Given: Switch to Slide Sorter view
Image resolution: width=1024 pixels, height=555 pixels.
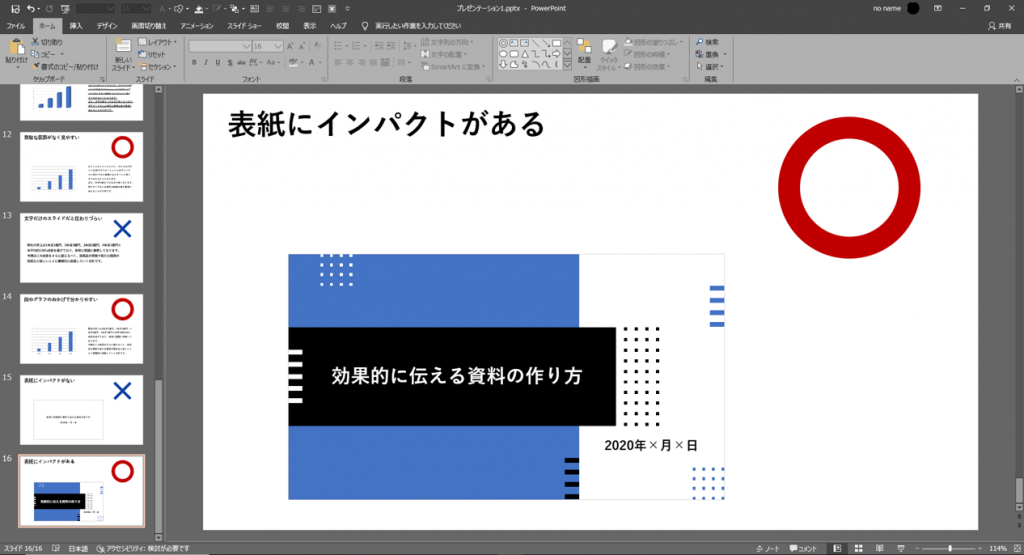Looking at the screenshot, I should (859, 548).
